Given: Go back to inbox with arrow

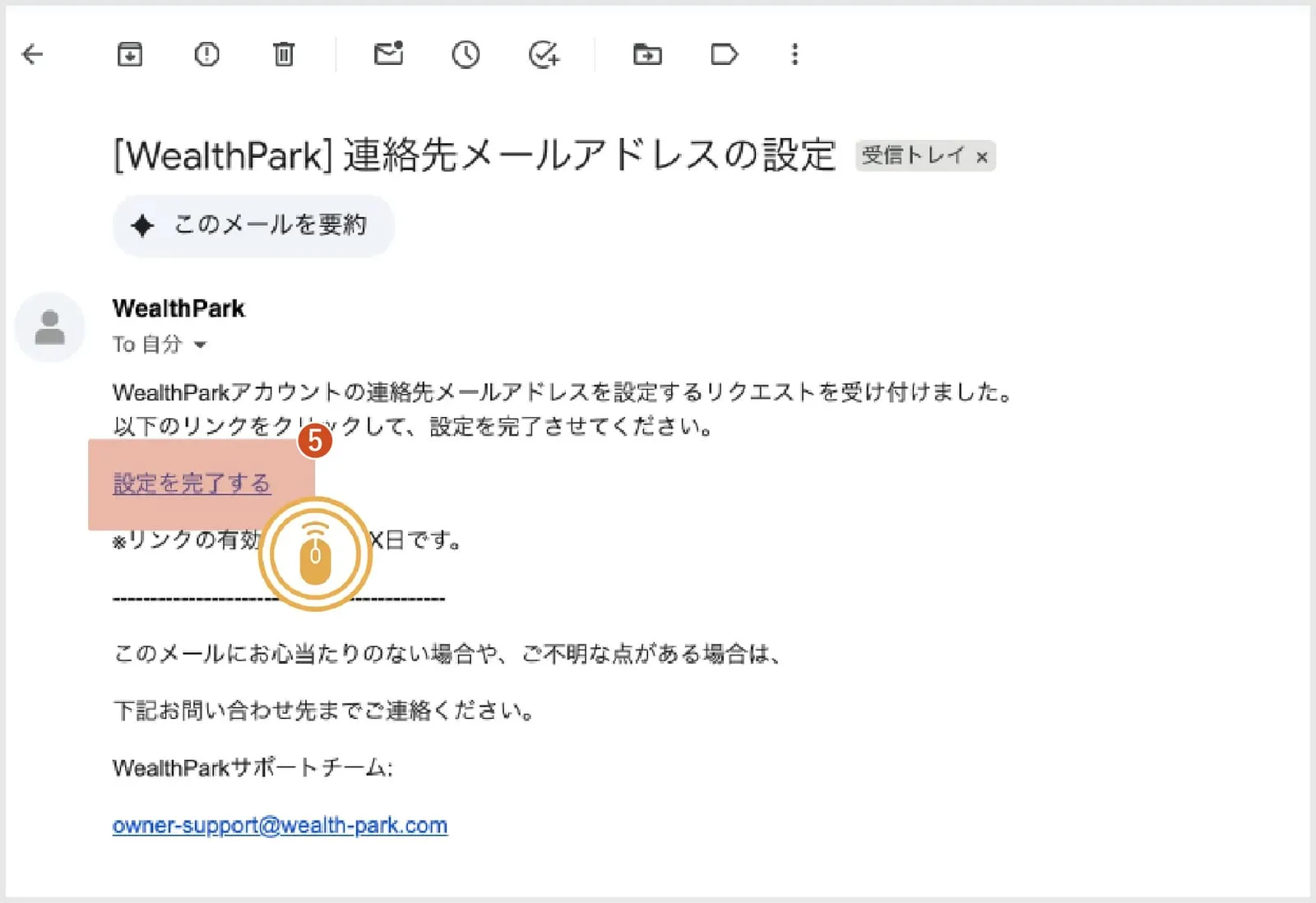Looking at the screenshot, I should pos(33,55).
